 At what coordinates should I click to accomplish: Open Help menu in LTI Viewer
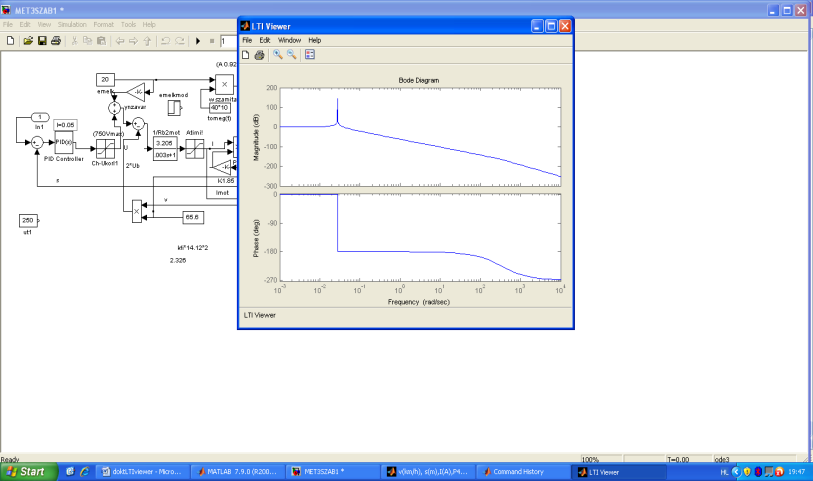point(315,40)
